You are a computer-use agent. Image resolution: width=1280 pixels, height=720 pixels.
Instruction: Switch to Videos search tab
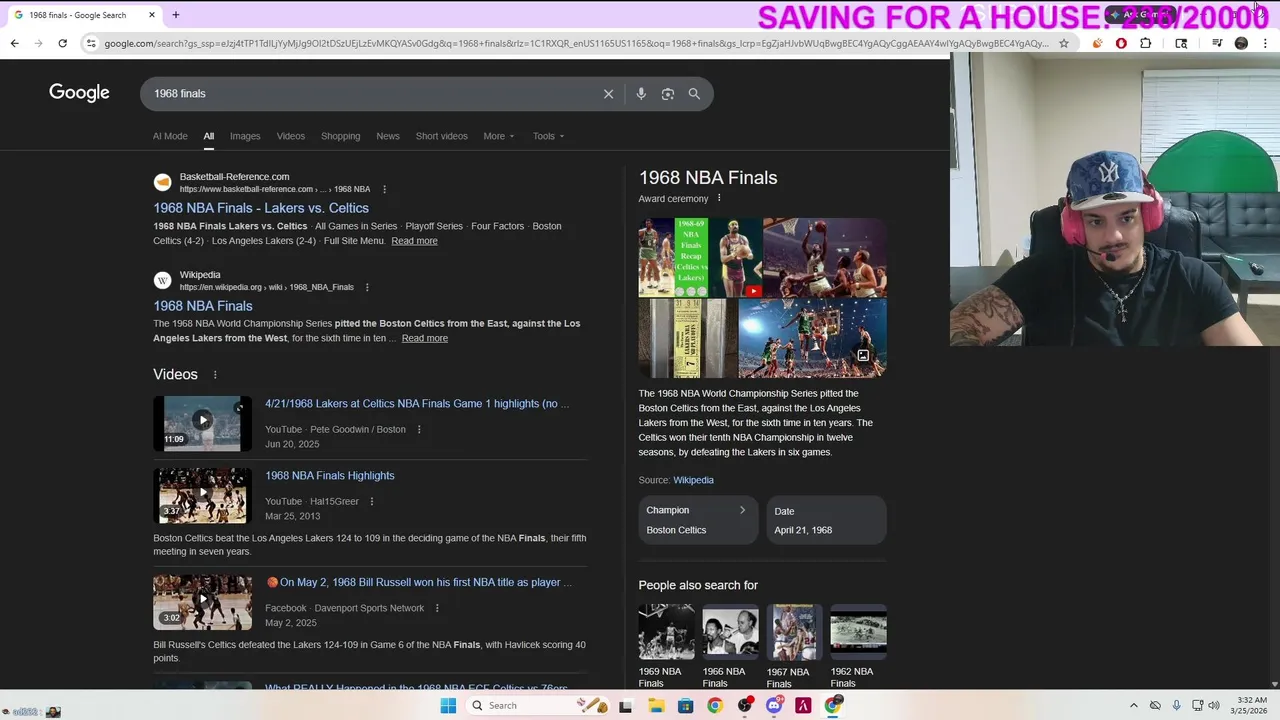click(291, 136)
